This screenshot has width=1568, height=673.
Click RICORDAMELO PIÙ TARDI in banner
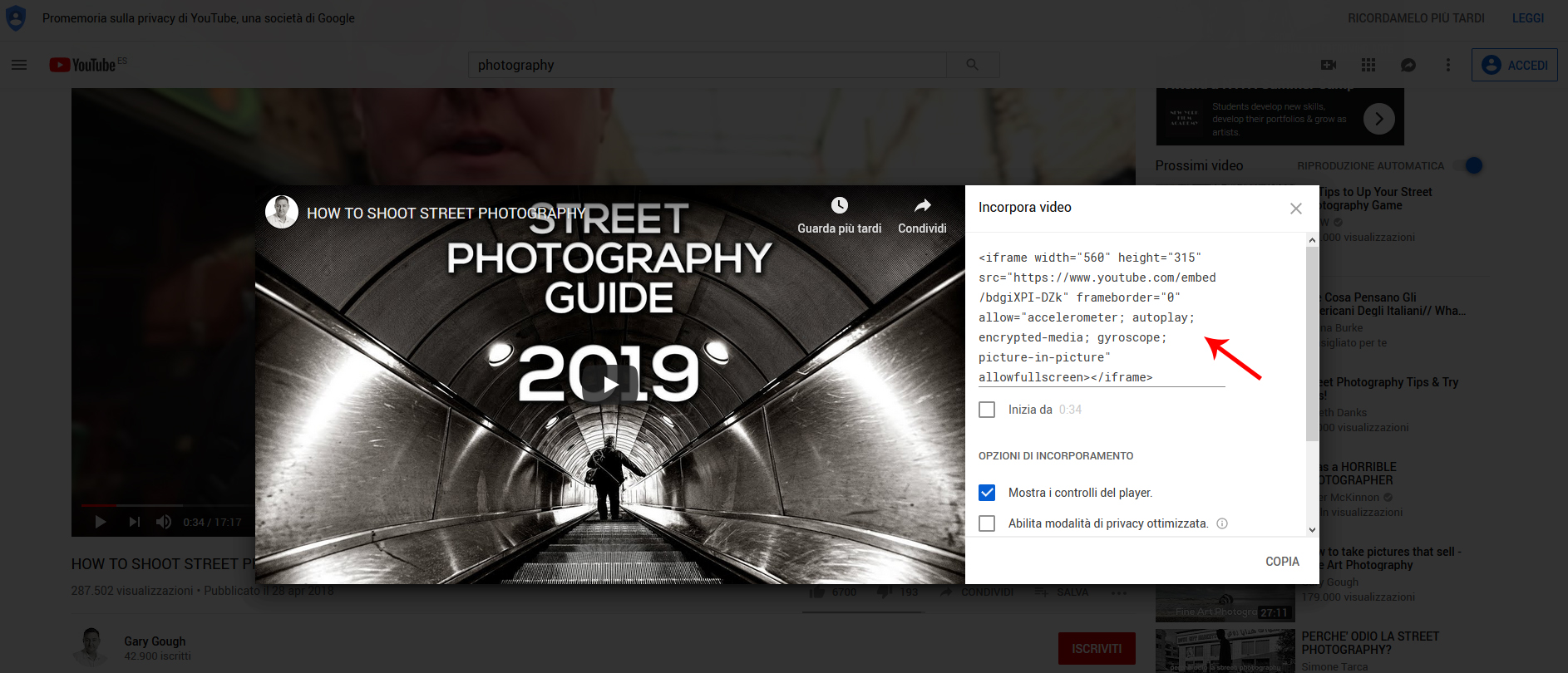click(x=1415, y=18)
